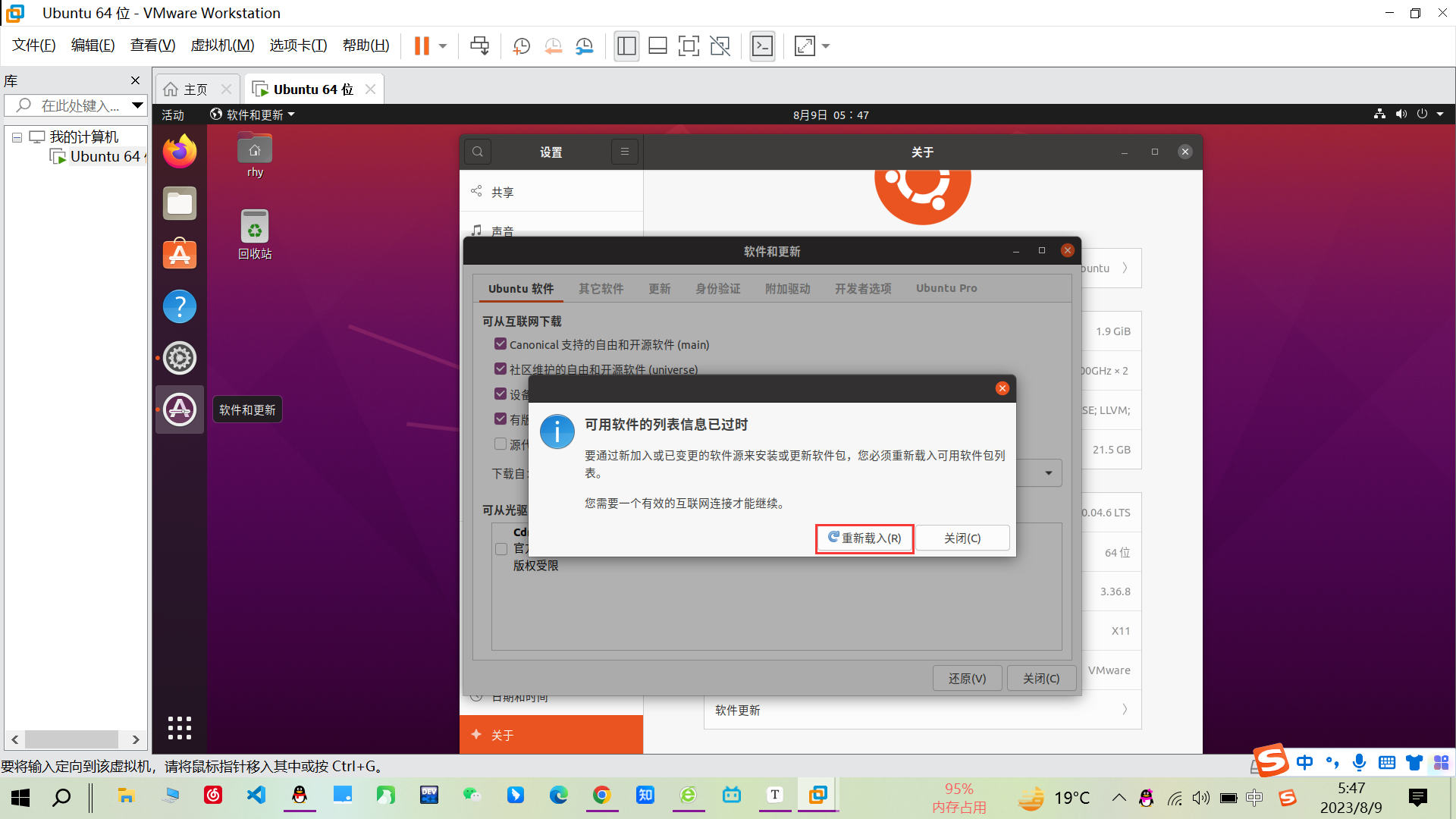Viewport: 1456px width, 819px height.
Task: Switch to the 身份验证 tab
Action: pos(717,288)
